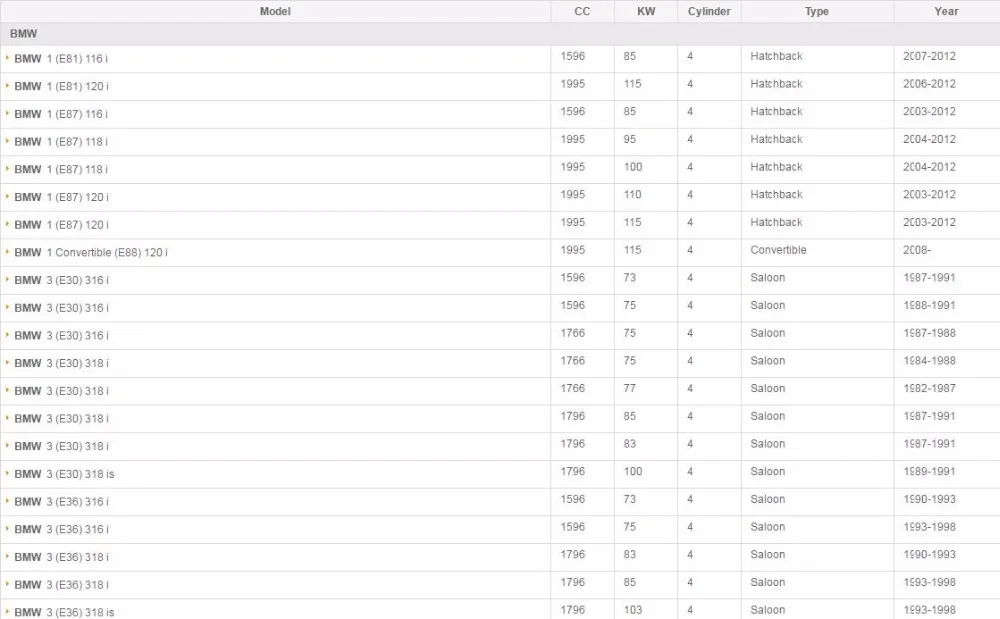1000x619 pixels.
Task: Expand arrow beside BMW 1 Convertible (E88) row
Action: [7, 252]
